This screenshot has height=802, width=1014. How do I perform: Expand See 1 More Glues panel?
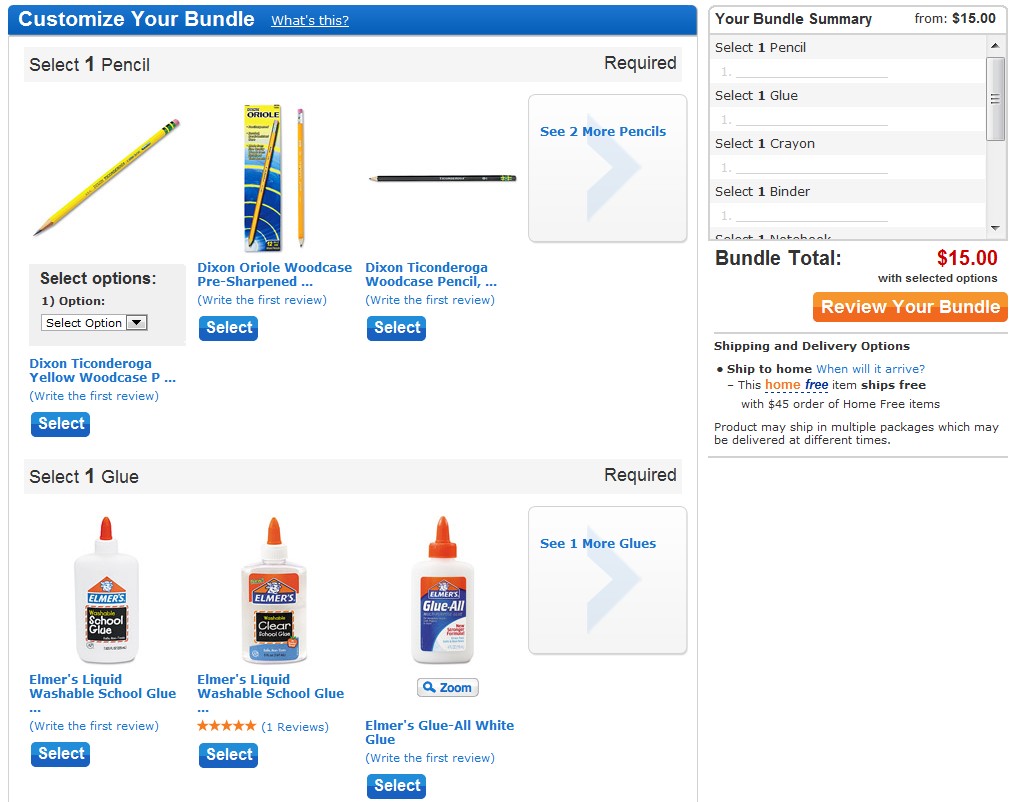click(607, 580)
